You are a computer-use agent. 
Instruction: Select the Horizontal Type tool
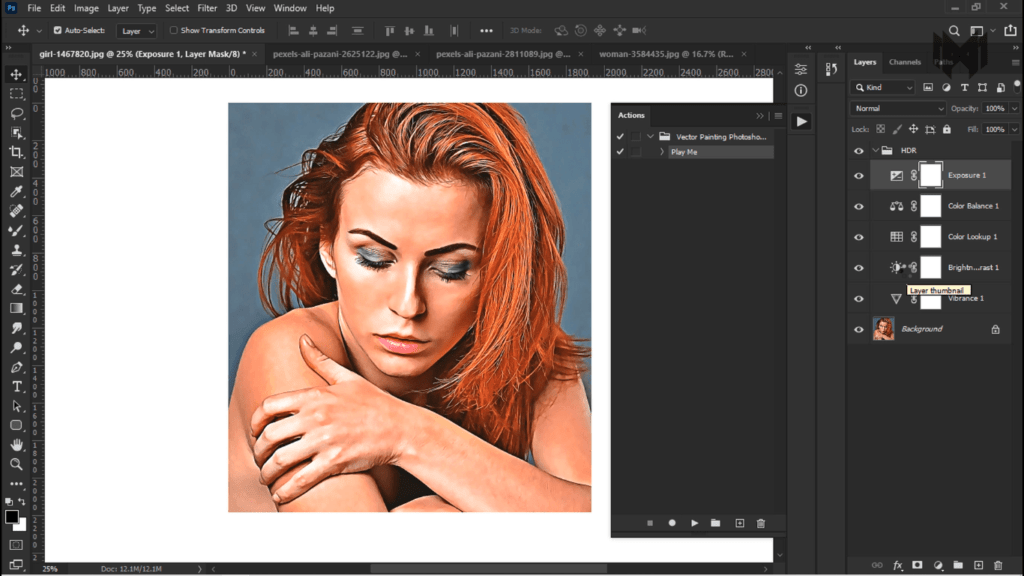click(x=16, y=387)
